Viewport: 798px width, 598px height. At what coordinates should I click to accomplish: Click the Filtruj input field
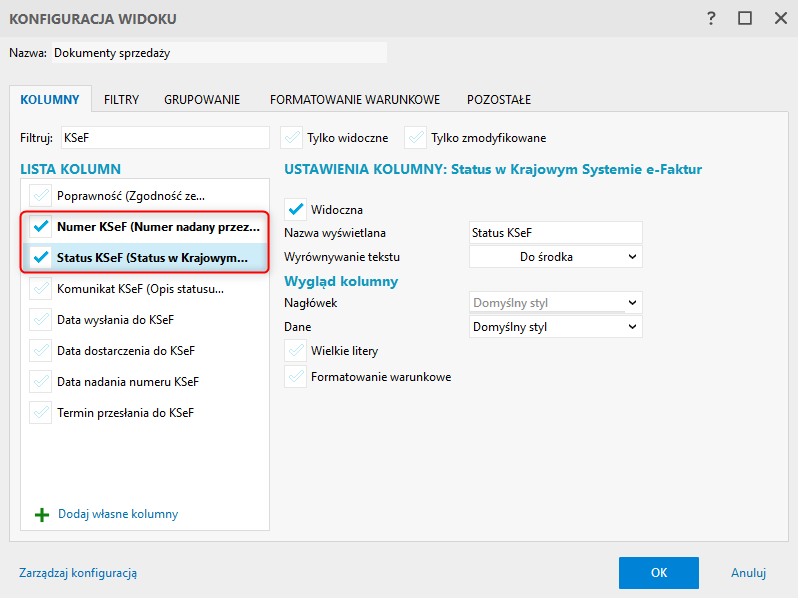click(x=164, y=137)
